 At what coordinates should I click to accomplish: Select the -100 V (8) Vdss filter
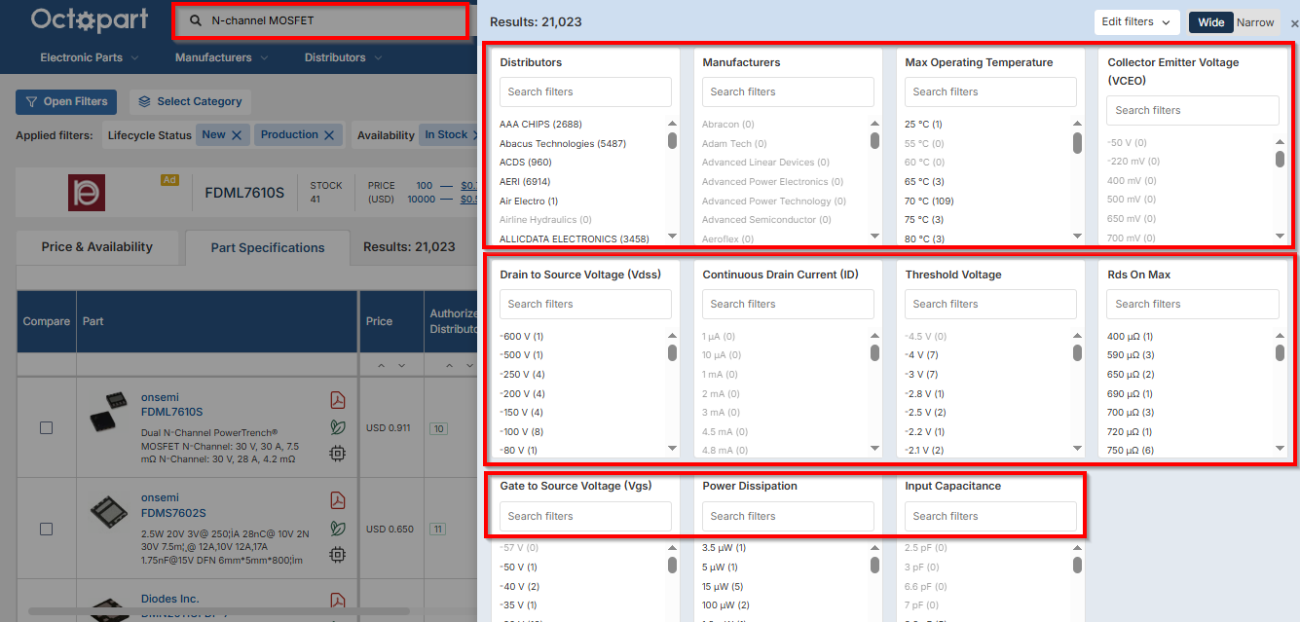point(522,432)
